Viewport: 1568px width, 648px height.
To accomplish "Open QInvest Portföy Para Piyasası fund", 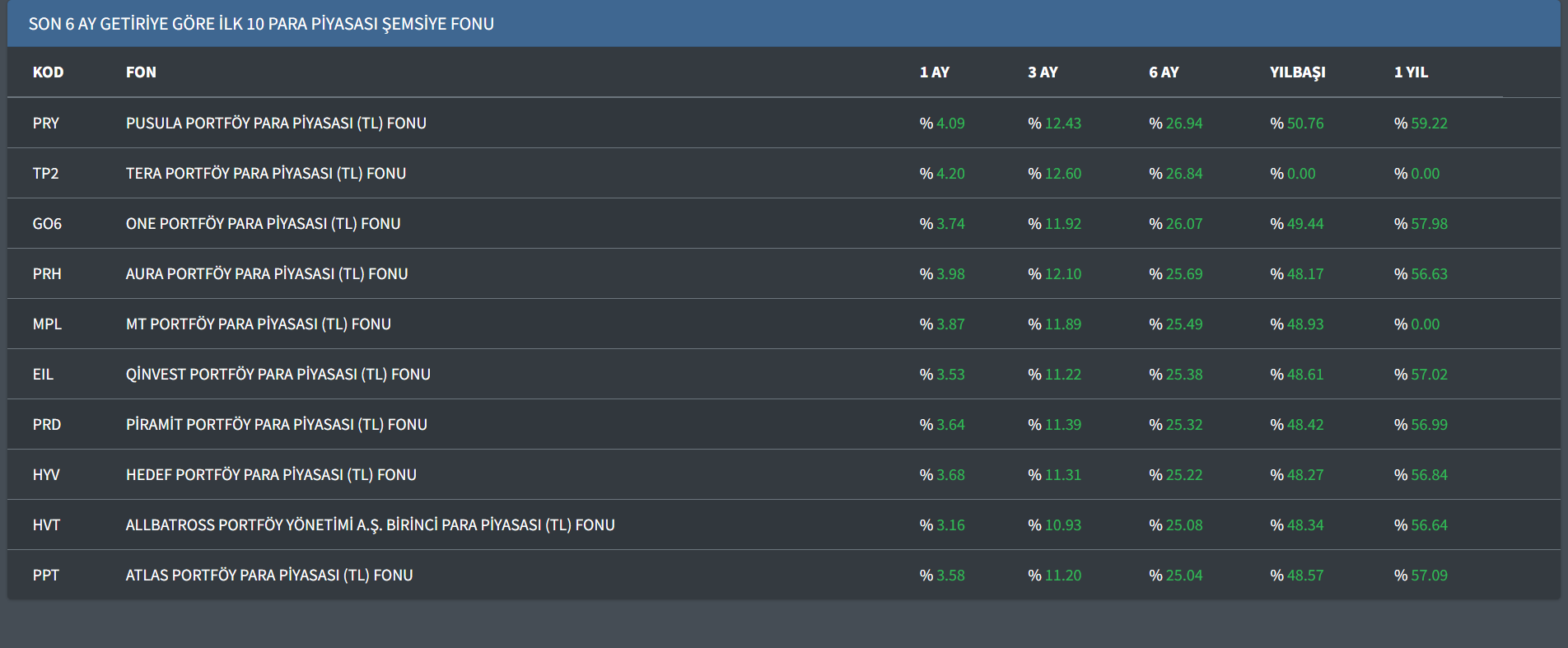I will (x=278, y=375).
